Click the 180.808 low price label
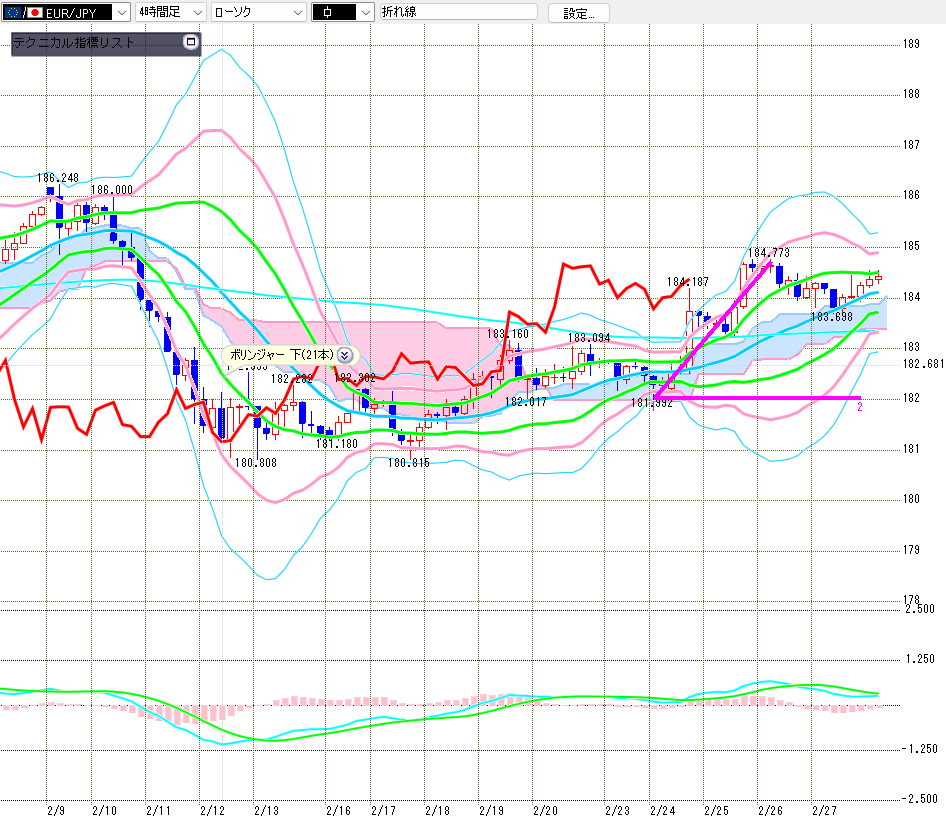 click(256, 463)
